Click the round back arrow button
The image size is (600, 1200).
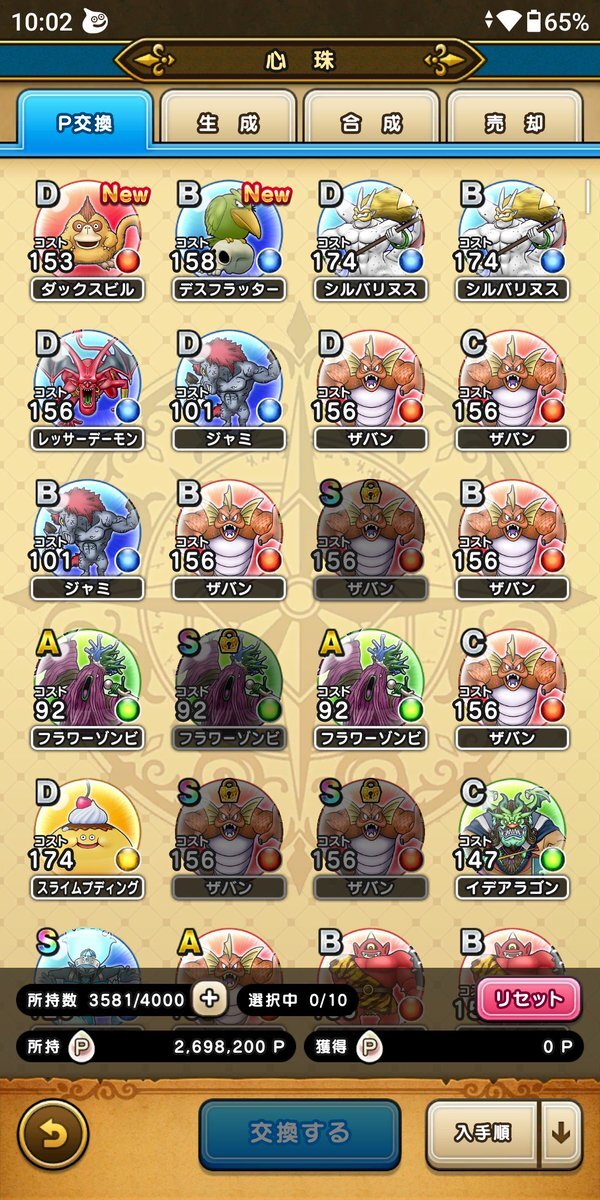[53, 1134]
